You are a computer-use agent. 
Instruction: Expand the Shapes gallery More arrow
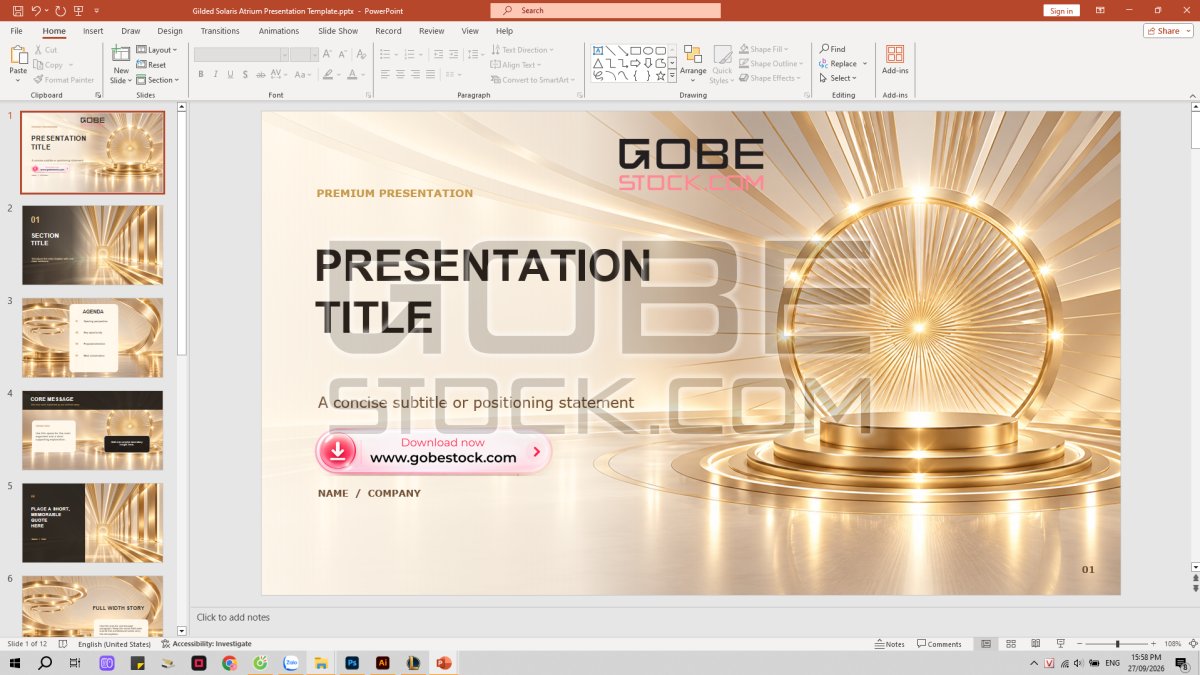pyautogui.click(x=672, y=75)
